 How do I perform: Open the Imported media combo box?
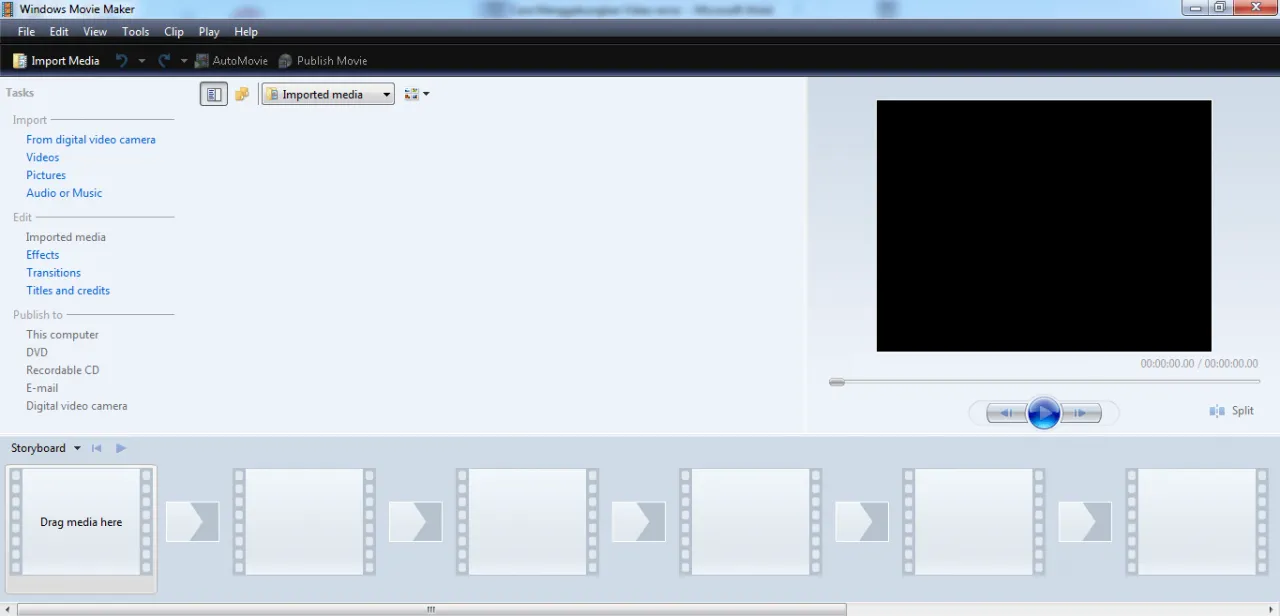point(328,94)
